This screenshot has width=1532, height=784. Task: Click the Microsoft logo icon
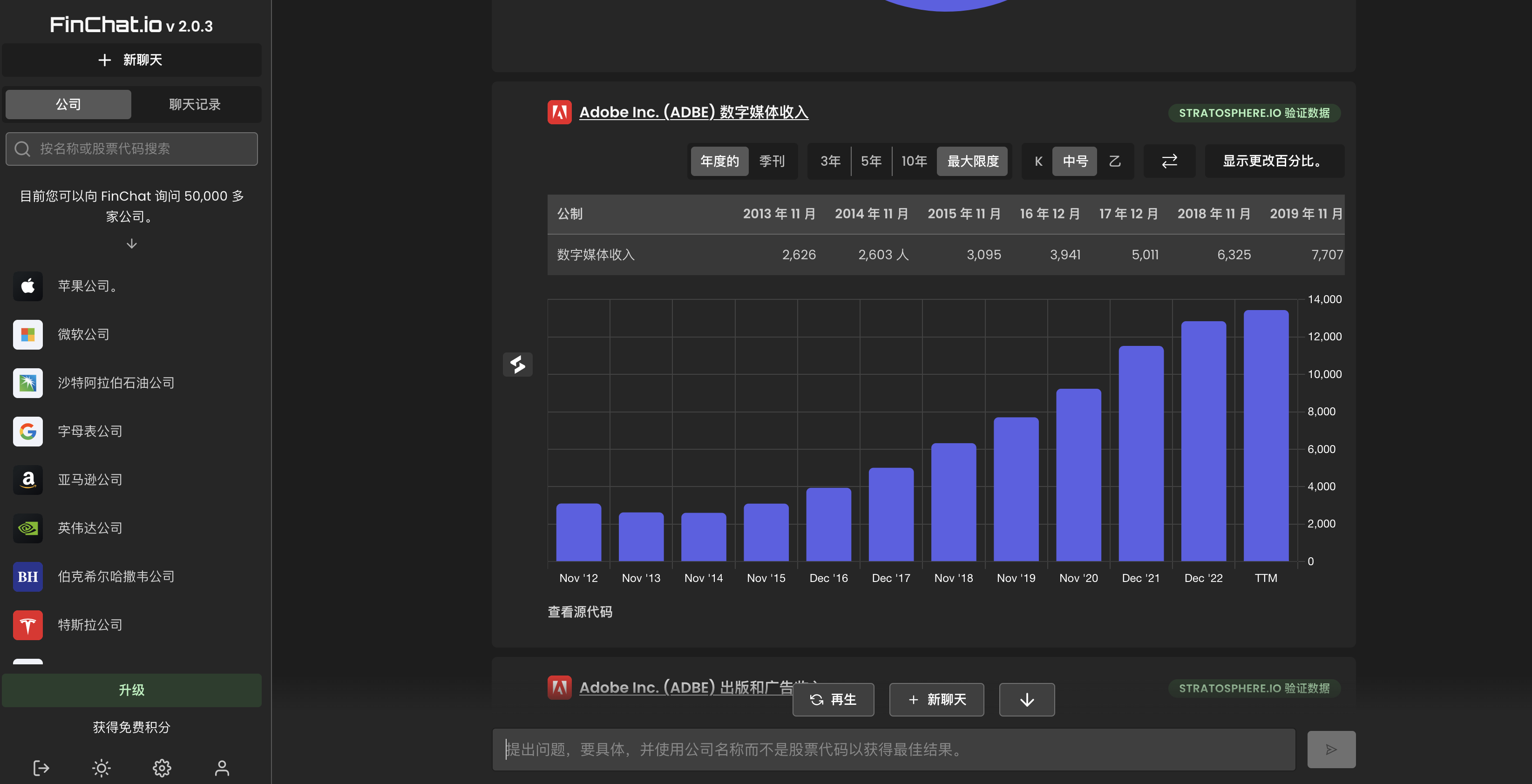(x=28, y=335)
